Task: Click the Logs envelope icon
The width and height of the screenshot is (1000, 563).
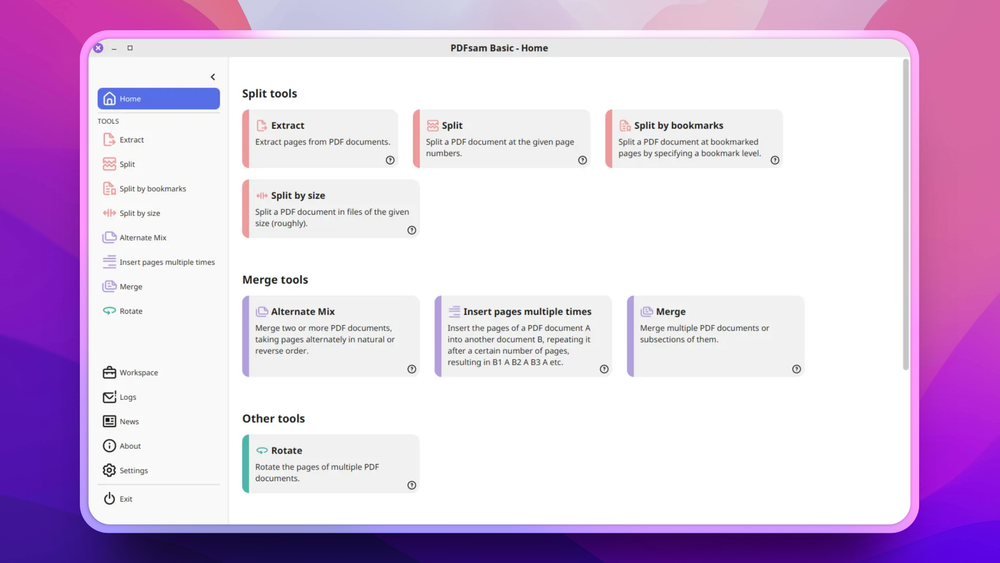Action: (109, 397)
